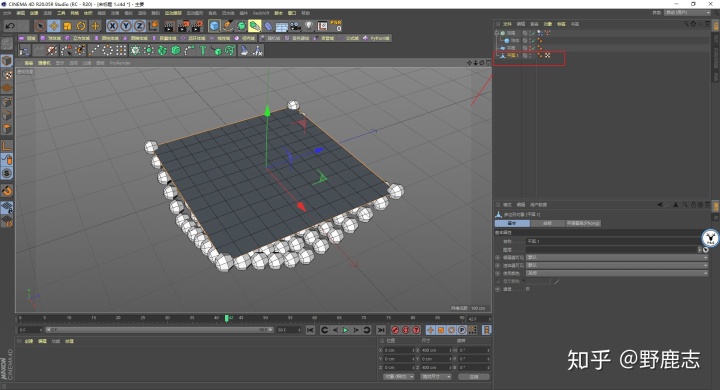Screen dimensions: 720x390
Task: Click the Camera icon
Action: (x=295, y=26)
